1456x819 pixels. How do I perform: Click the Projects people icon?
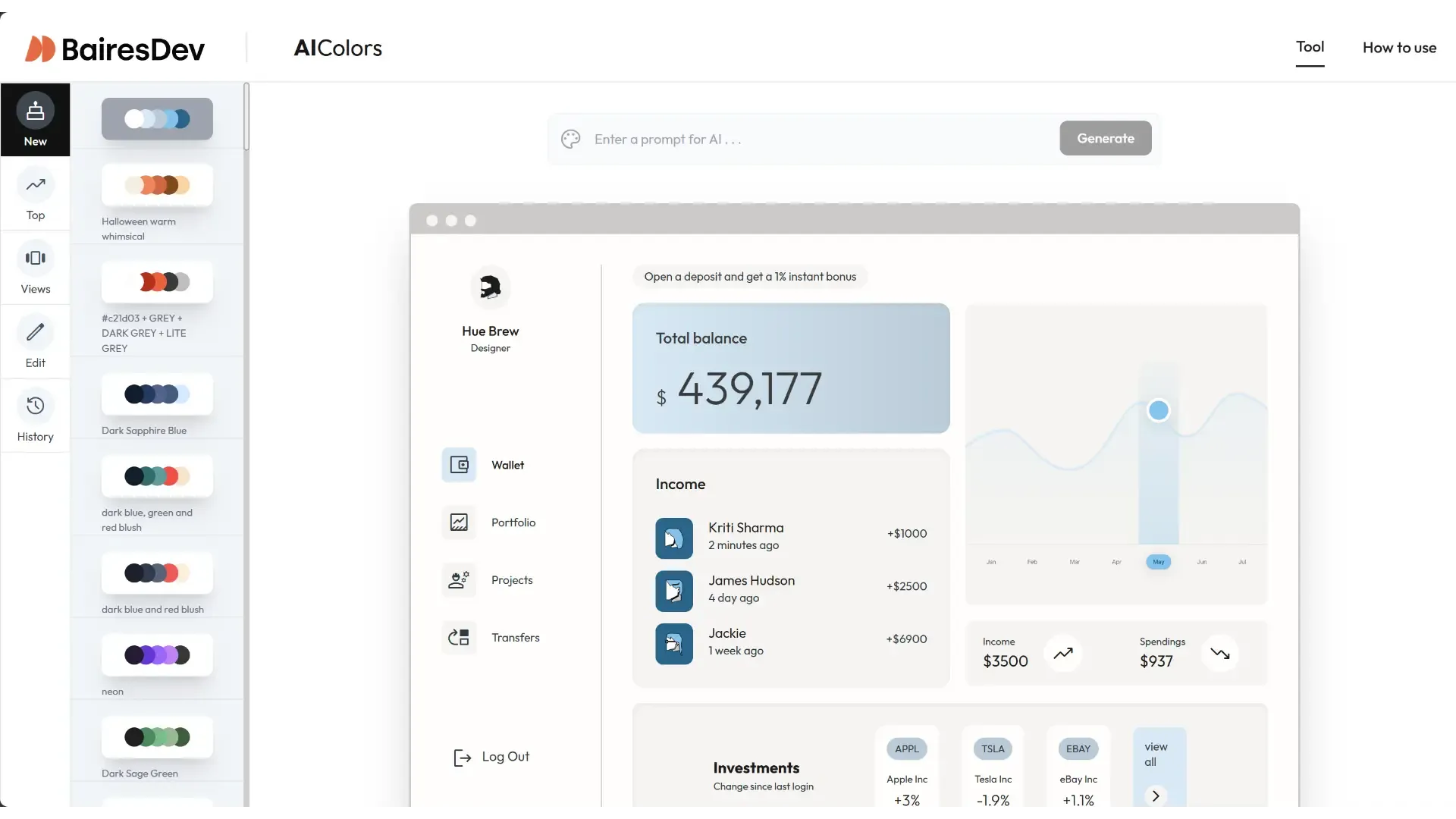(459, 579)
